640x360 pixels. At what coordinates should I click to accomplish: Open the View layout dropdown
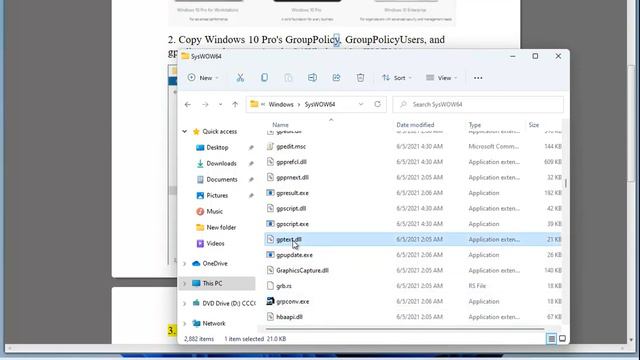click(442, 78)
